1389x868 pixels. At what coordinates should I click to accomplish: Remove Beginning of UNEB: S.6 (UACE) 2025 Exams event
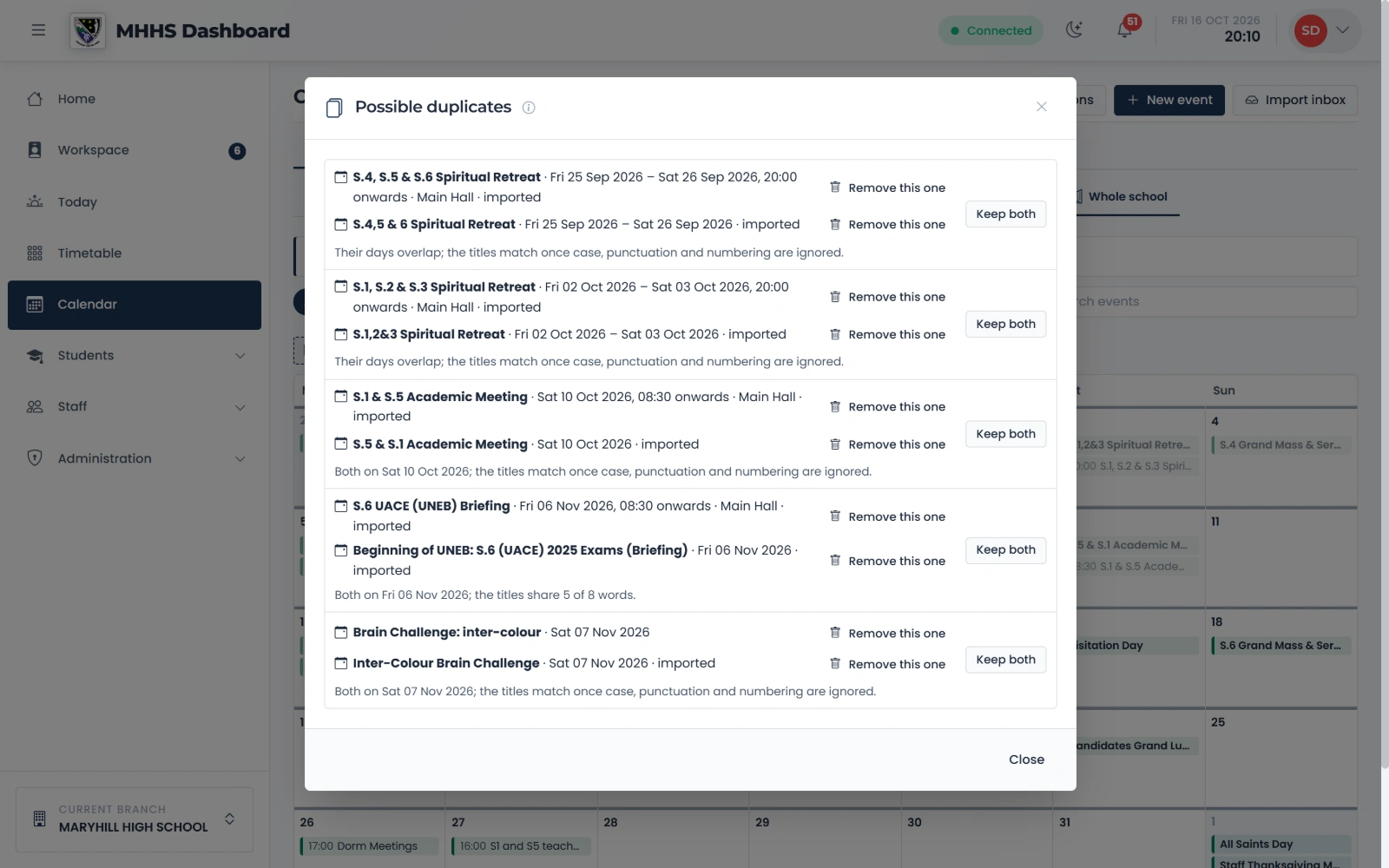[x=887, y=561]
